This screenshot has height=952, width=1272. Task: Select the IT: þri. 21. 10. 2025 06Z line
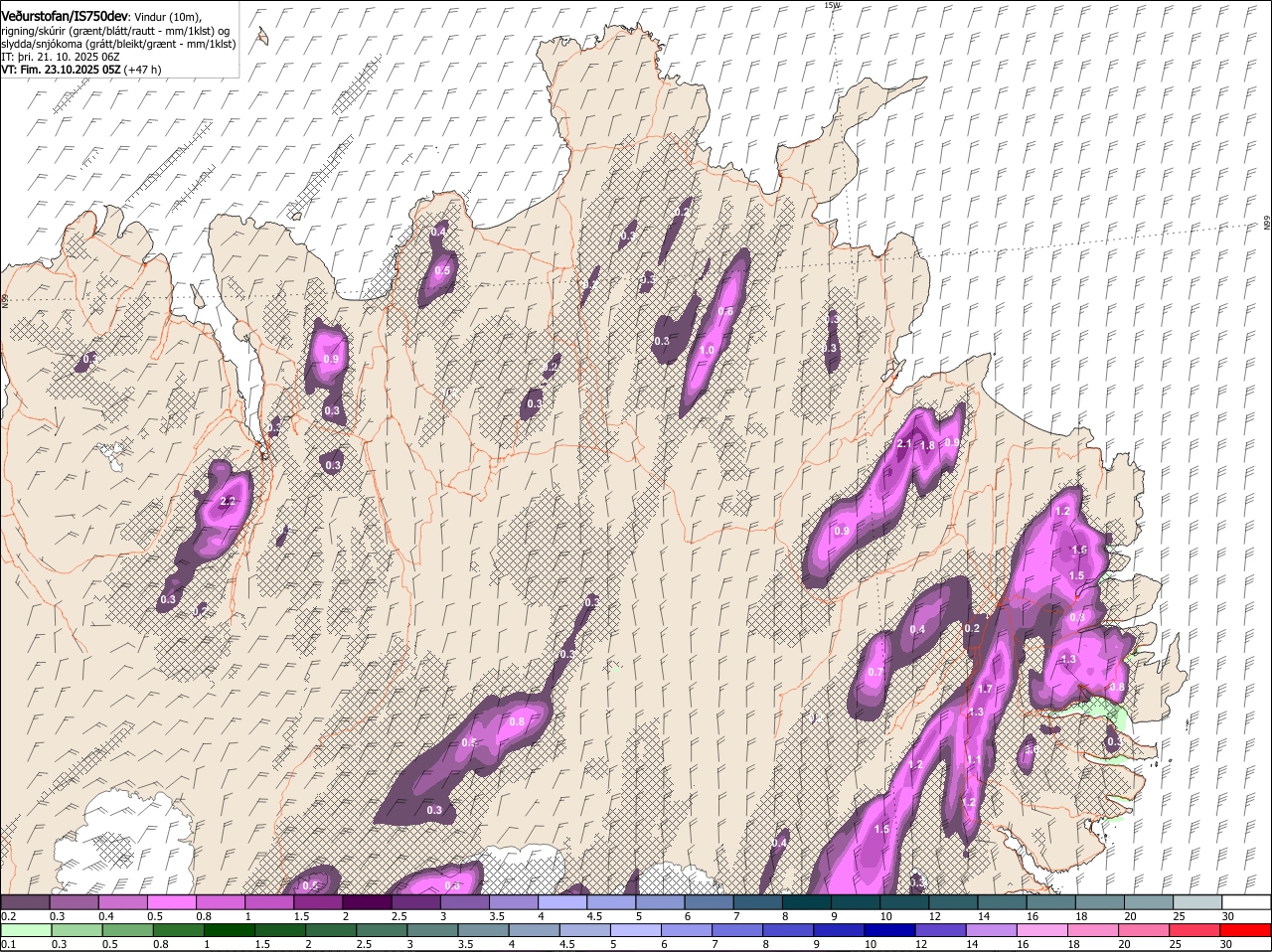click(61, 57)
